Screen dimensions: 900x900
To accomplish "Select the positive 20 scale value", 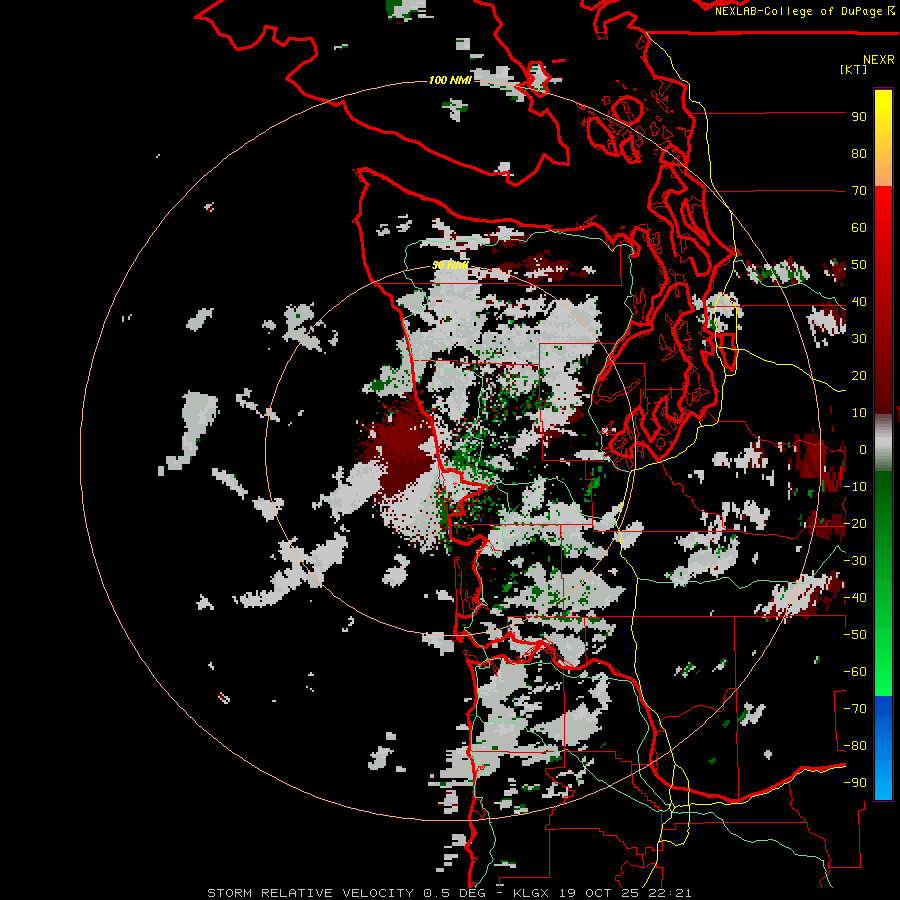I will click(859, 376).
